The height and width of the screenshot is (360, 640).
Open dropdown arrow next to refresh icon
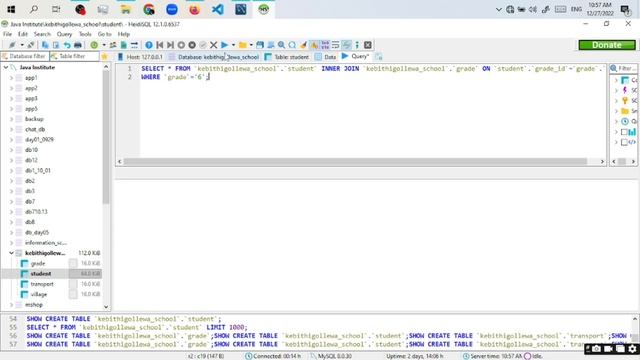104,45
